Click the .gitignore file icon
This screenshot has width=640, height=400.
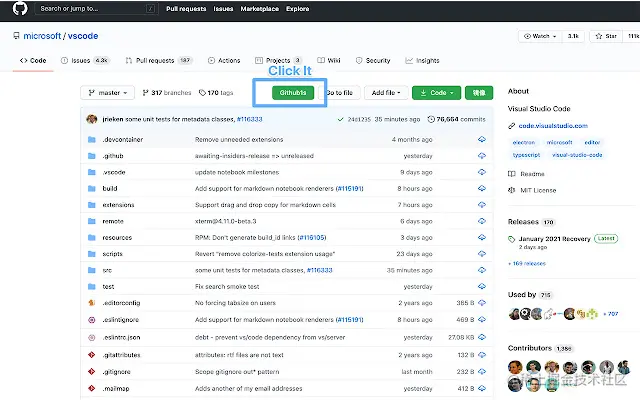(92, 372)
